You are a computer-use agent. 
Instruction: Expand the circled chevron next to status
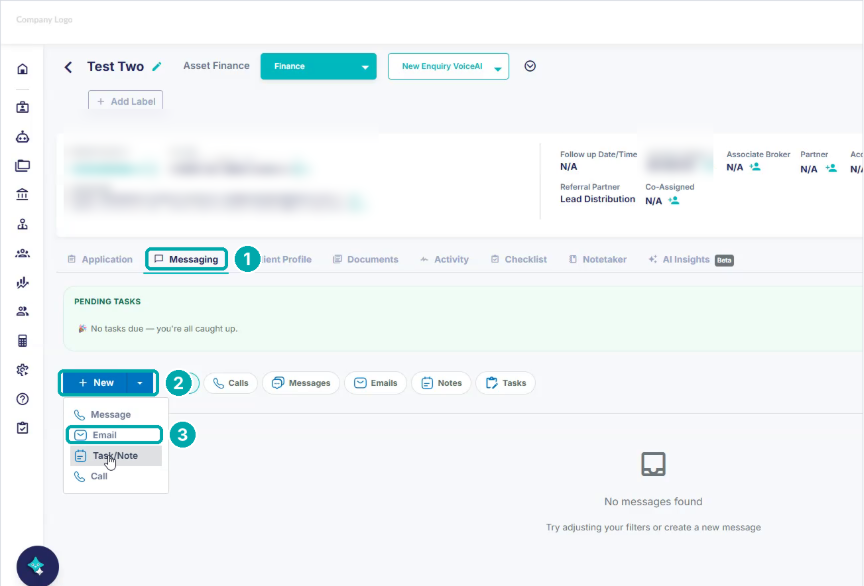pyautogui.click(x=530, y=66)
